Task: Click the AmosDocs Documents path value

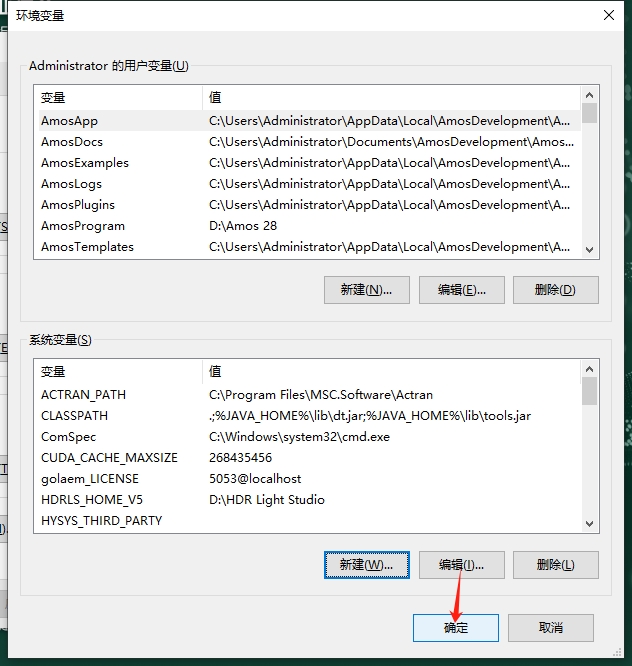Action: point(391,142)
